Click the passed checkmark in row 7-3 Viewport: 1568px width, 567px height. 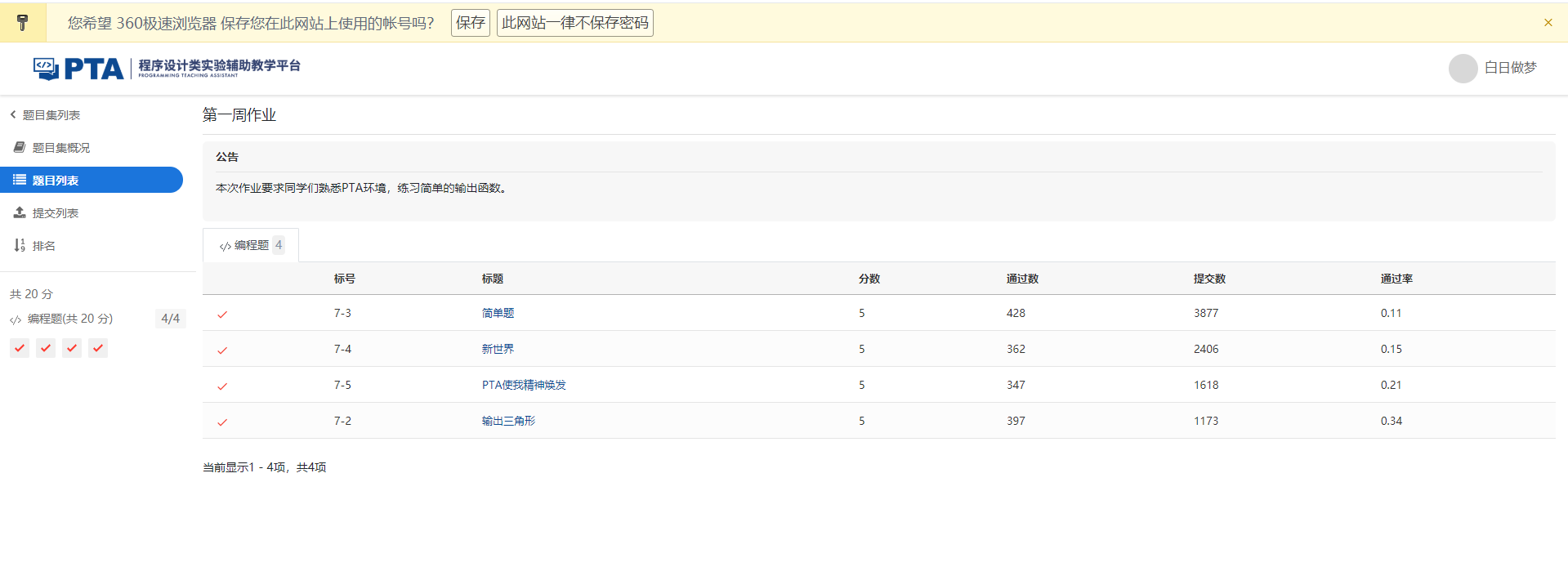(222, 314)
